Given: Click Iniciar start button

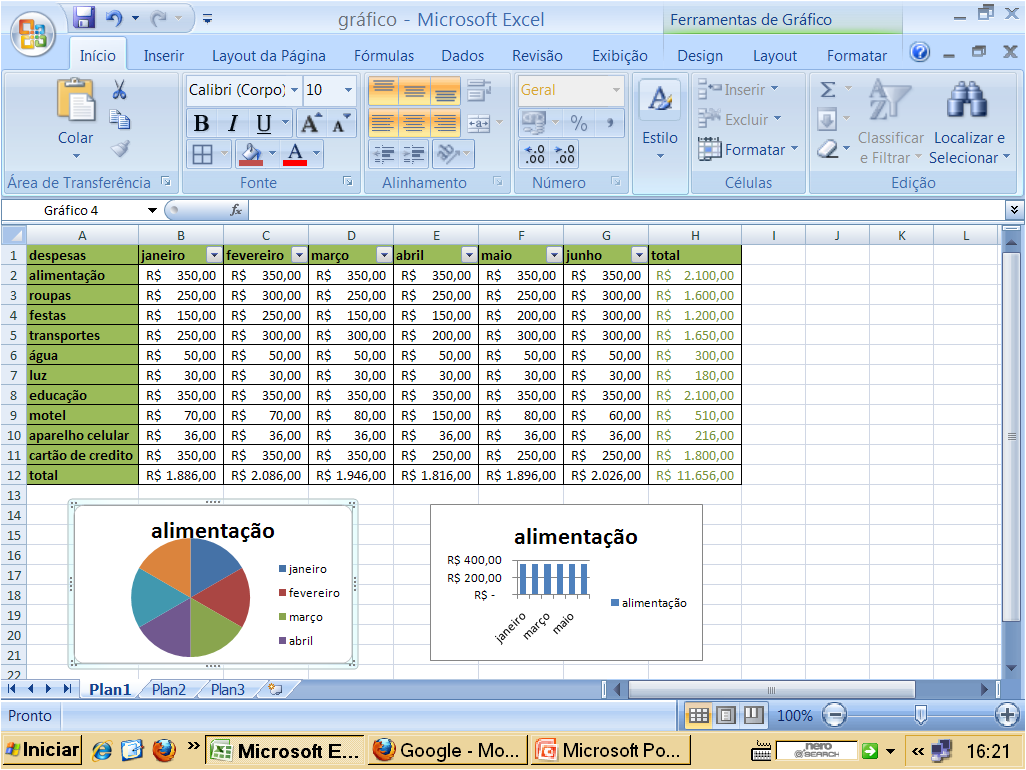Looking at the screenshot, I should tap(43, 750).
